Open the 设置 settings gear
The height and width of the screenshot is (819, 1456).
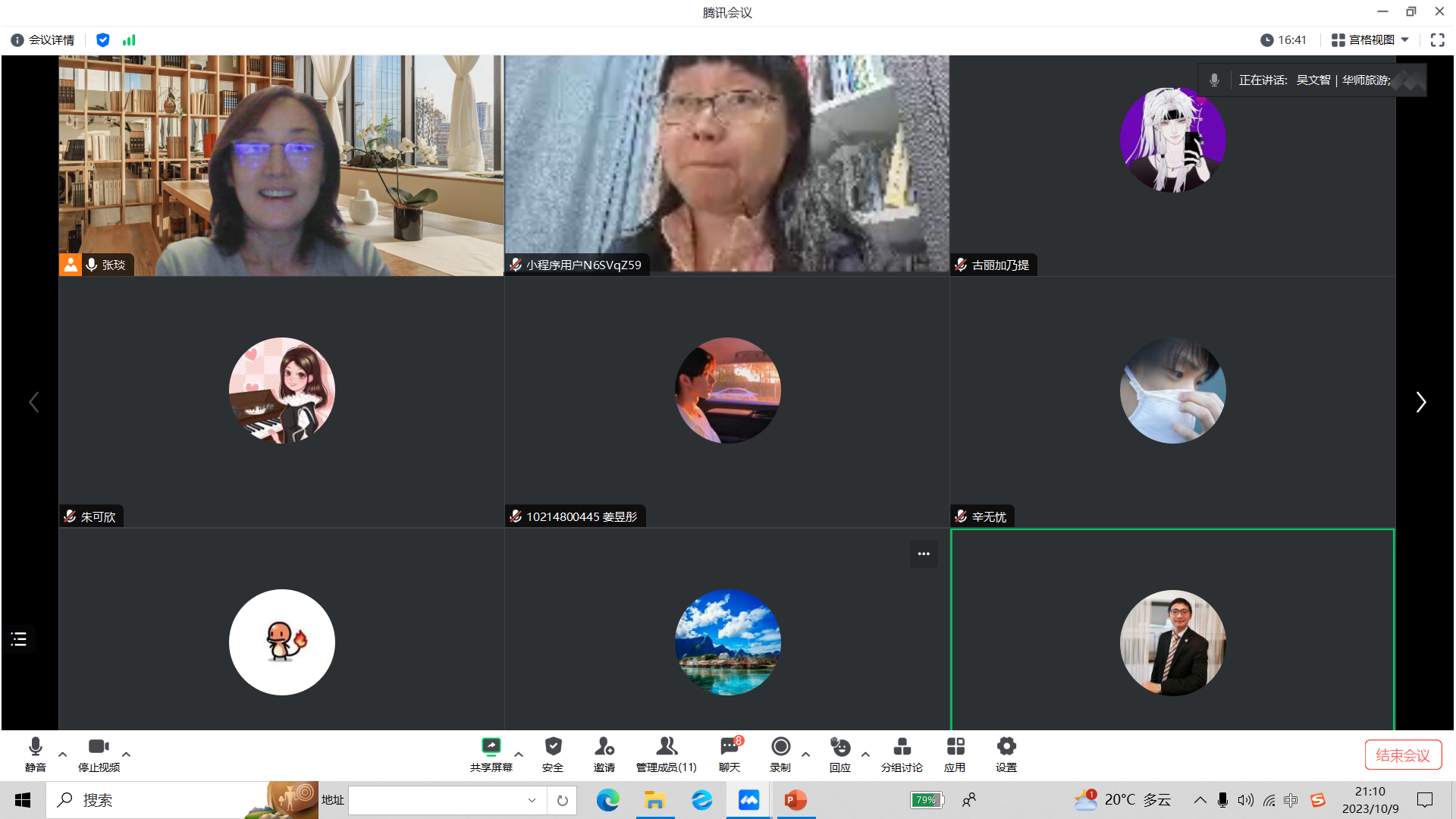(1006, 747)
